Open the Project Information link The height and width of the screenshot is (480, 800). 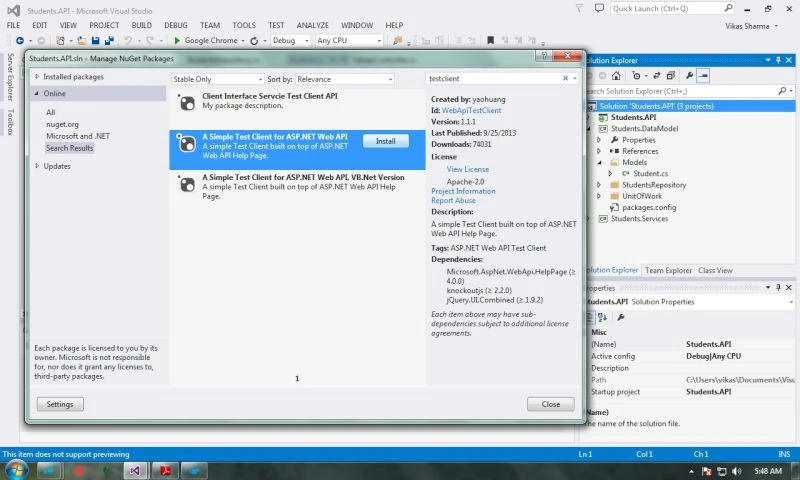coord(463,191)
